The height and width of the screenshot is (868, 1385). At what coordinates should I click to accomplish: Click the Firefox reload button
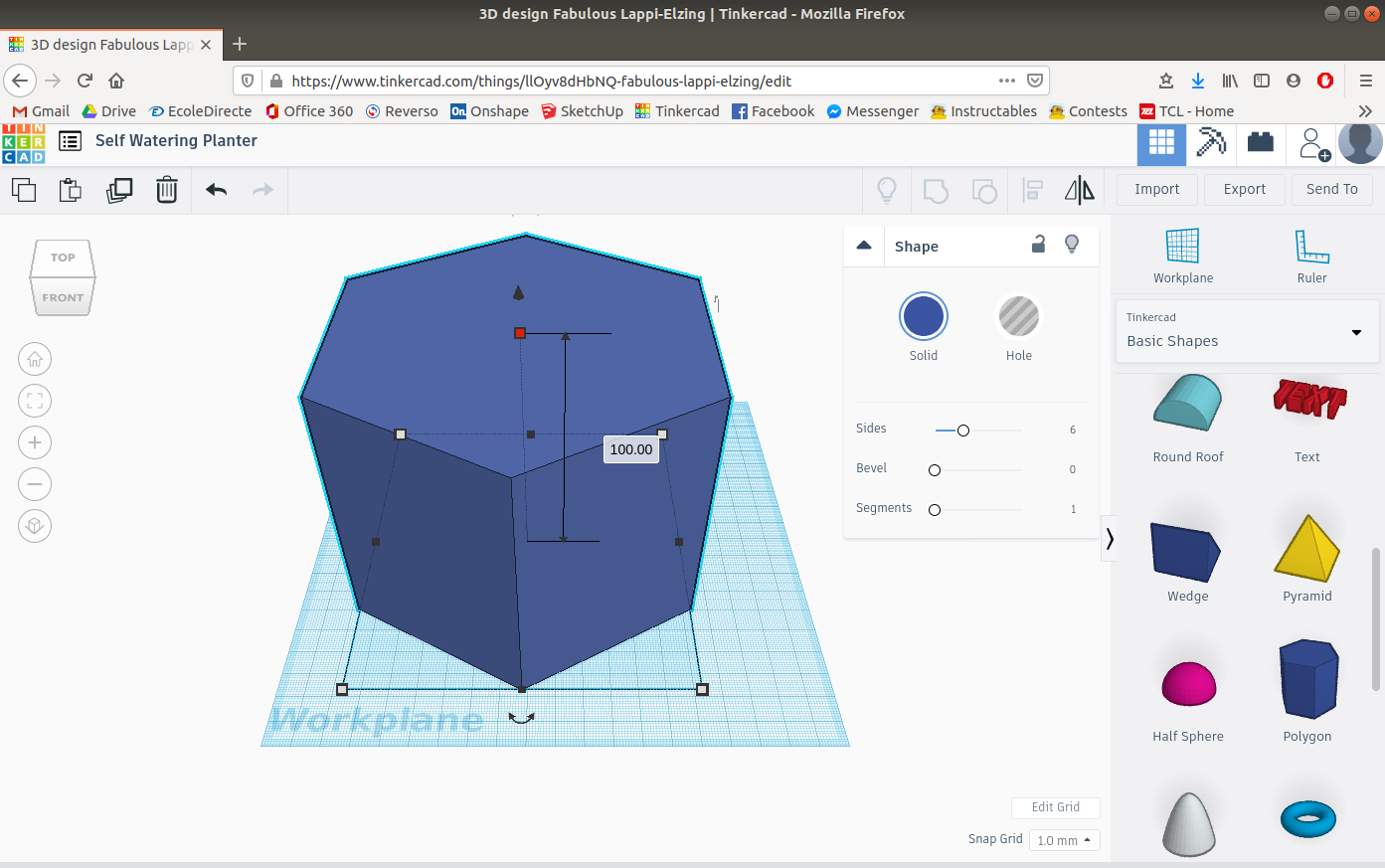coord(86,81)
